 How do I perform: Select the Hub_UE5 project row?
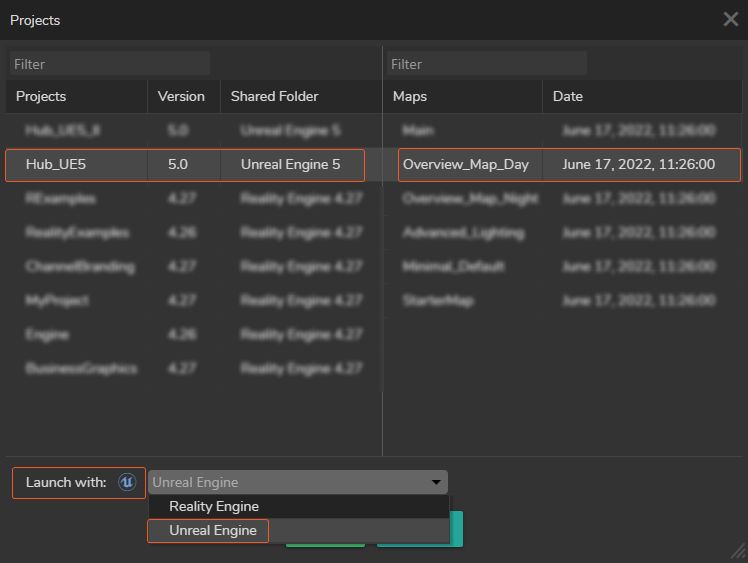(x=185, y=165)
